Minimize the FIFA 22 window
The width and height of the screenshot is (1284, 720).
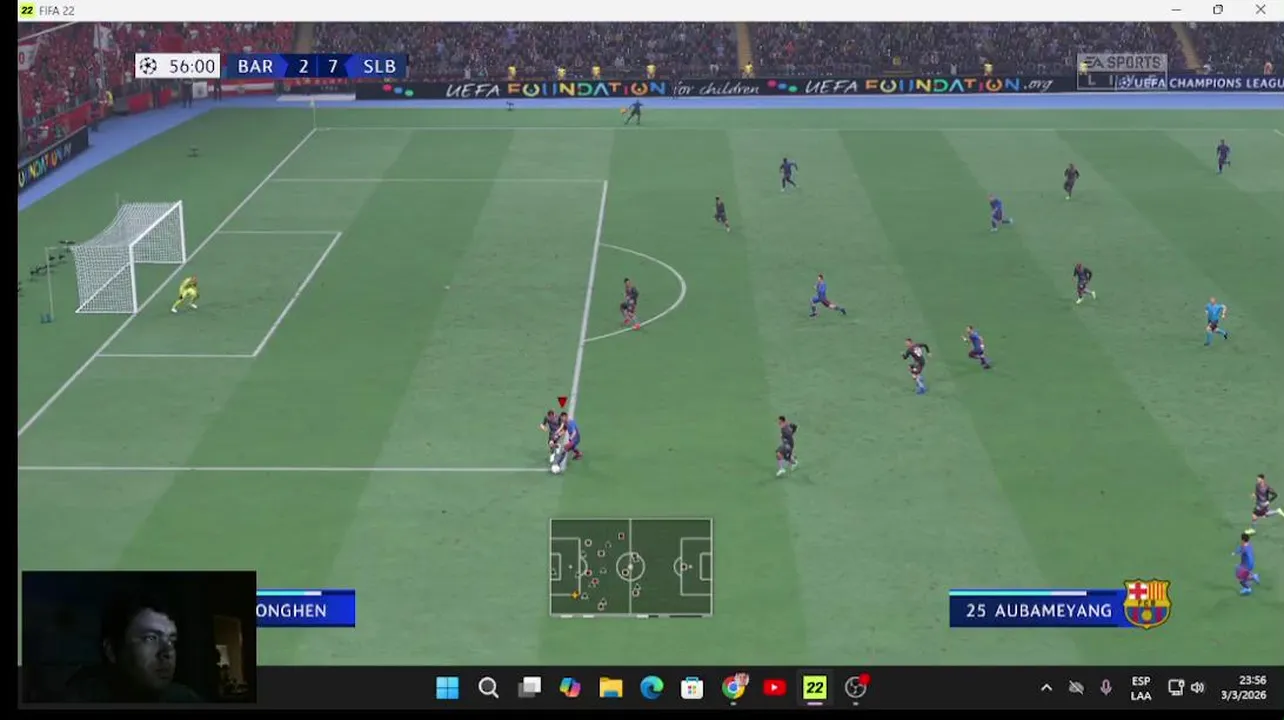(1176, 10)
